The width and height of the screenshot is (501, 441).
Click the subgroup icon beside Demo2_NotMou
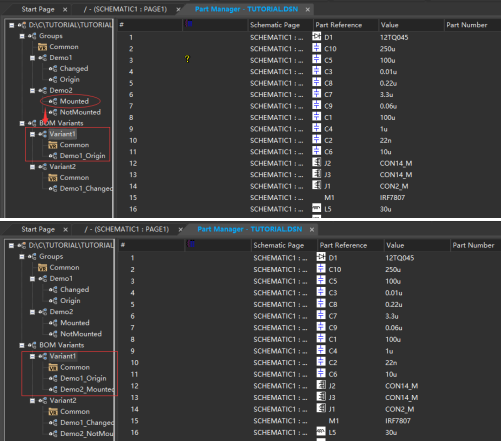point(53,434)
